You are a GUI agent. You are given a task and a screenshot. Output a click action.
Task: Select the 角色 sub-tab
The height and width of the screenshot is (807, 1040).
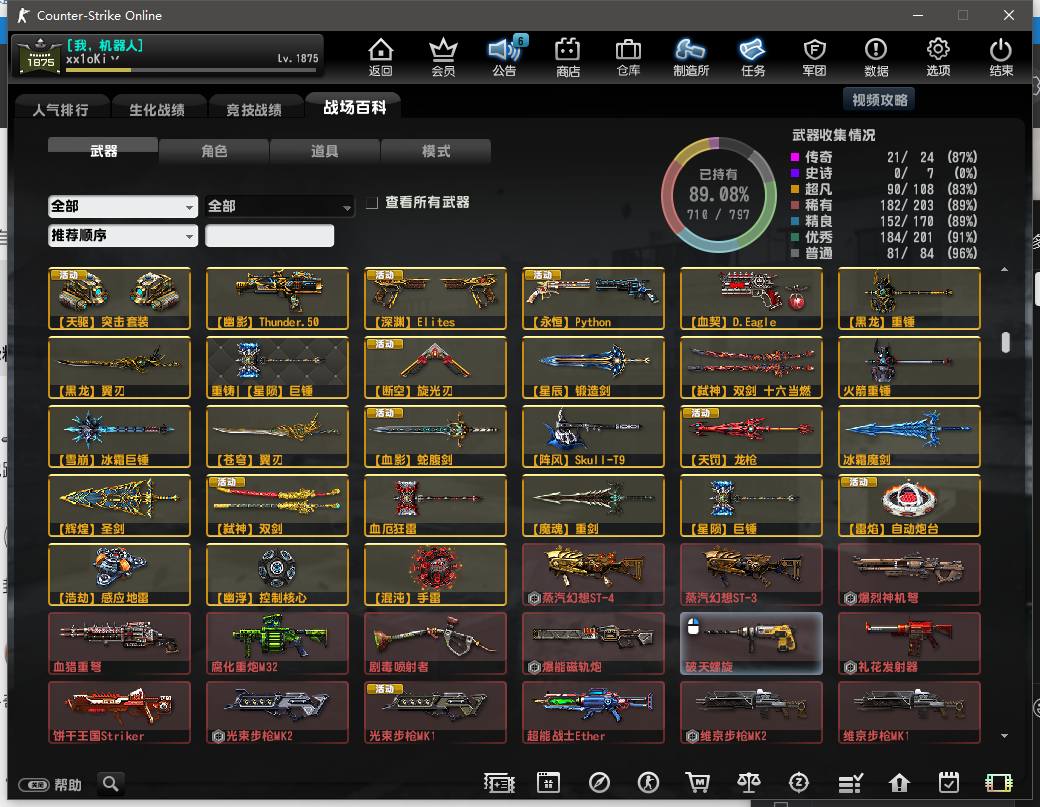point(214,151)
